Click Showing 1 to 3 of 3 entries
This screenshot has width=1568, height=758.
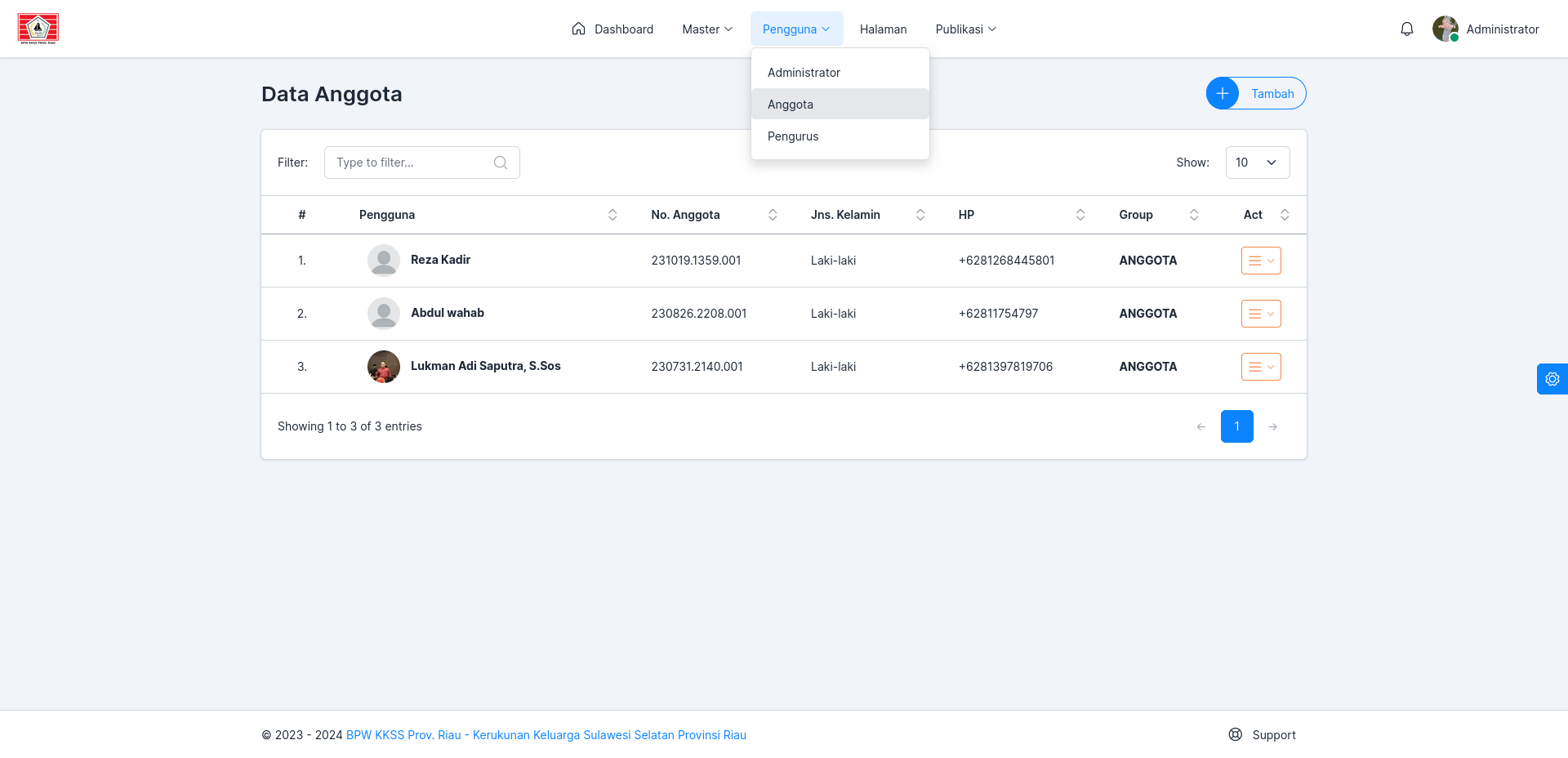tap(350, 426)
